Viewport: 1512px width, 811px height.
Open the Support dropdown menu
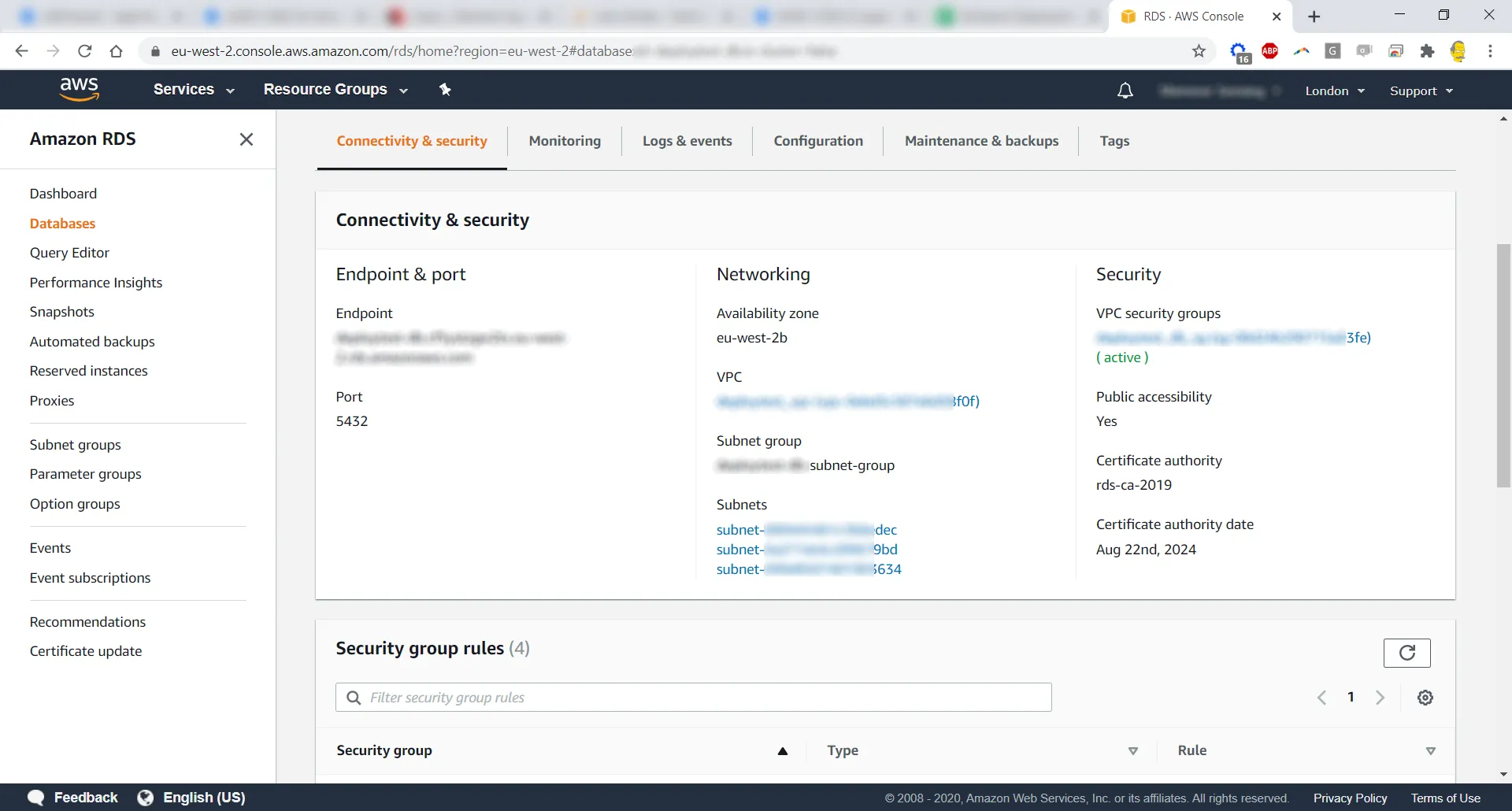[1421, 91]
